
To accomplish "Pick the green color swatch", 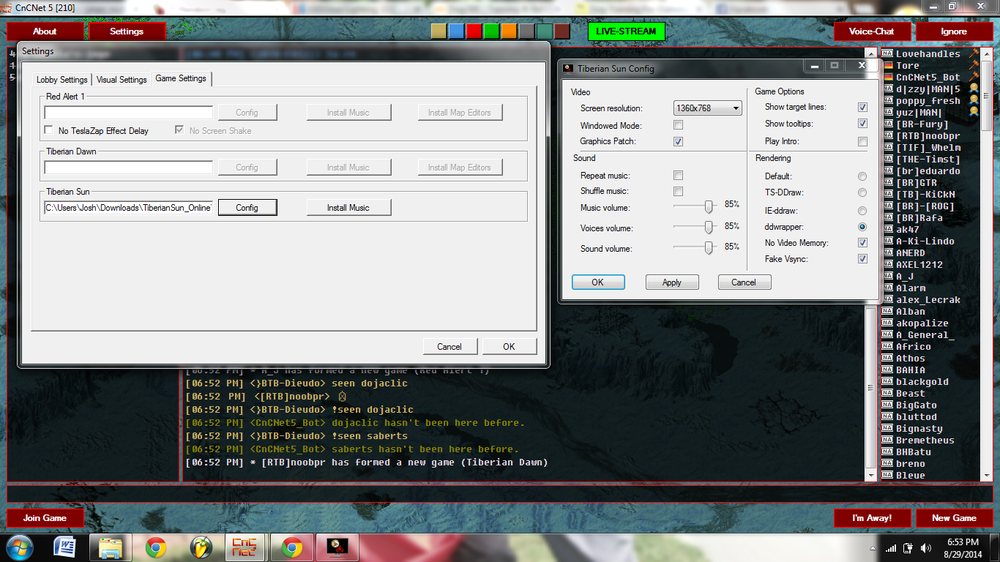I will click(491, 31).
